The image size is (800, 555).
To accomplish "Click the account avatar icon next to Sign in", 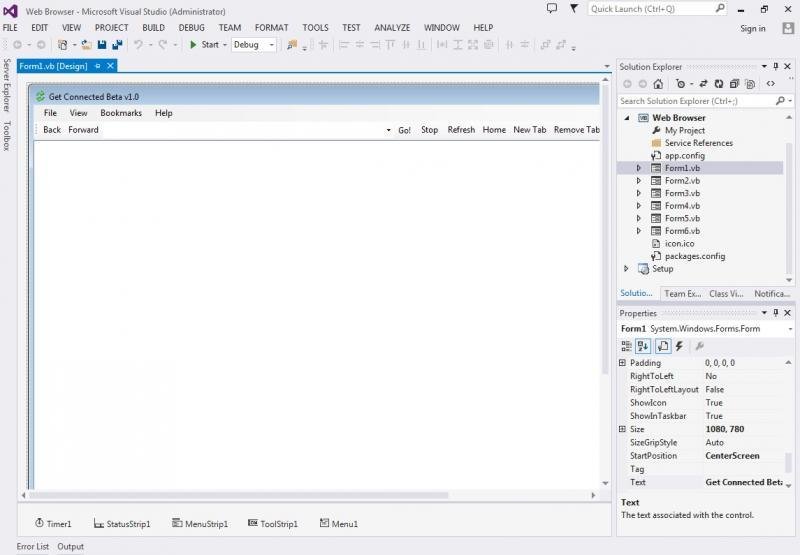I will tap(788, 28).
